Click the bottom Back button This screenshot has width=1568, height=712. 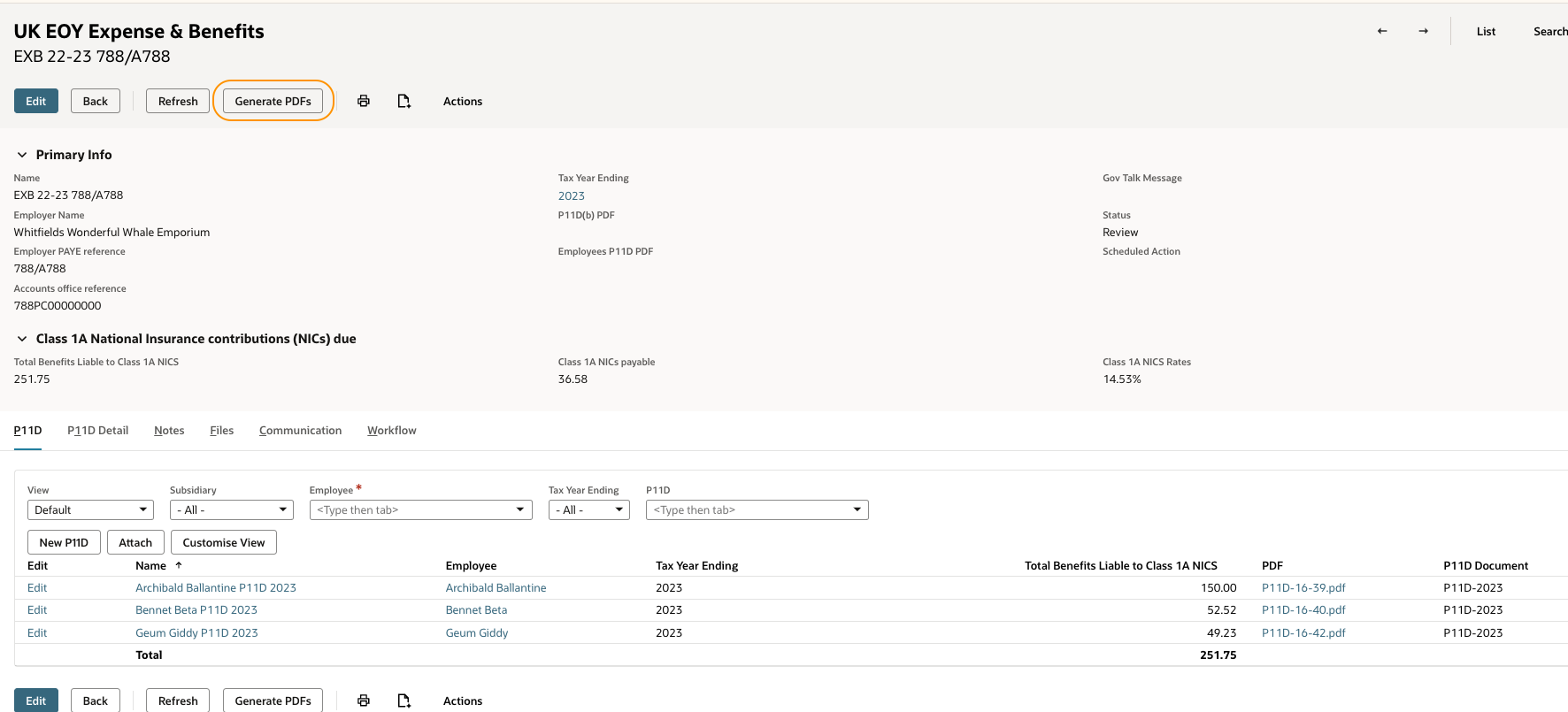96,701
